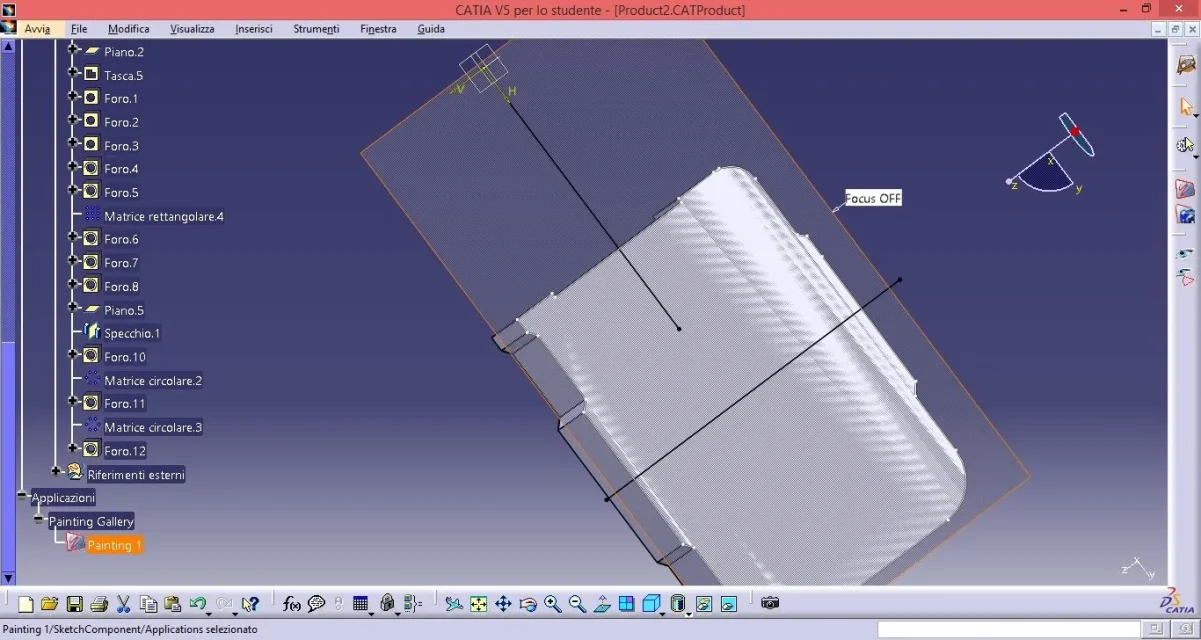The image size is (1201, 640).
Task: Open the Capture camera tool
Action: (x=769, y=603)
